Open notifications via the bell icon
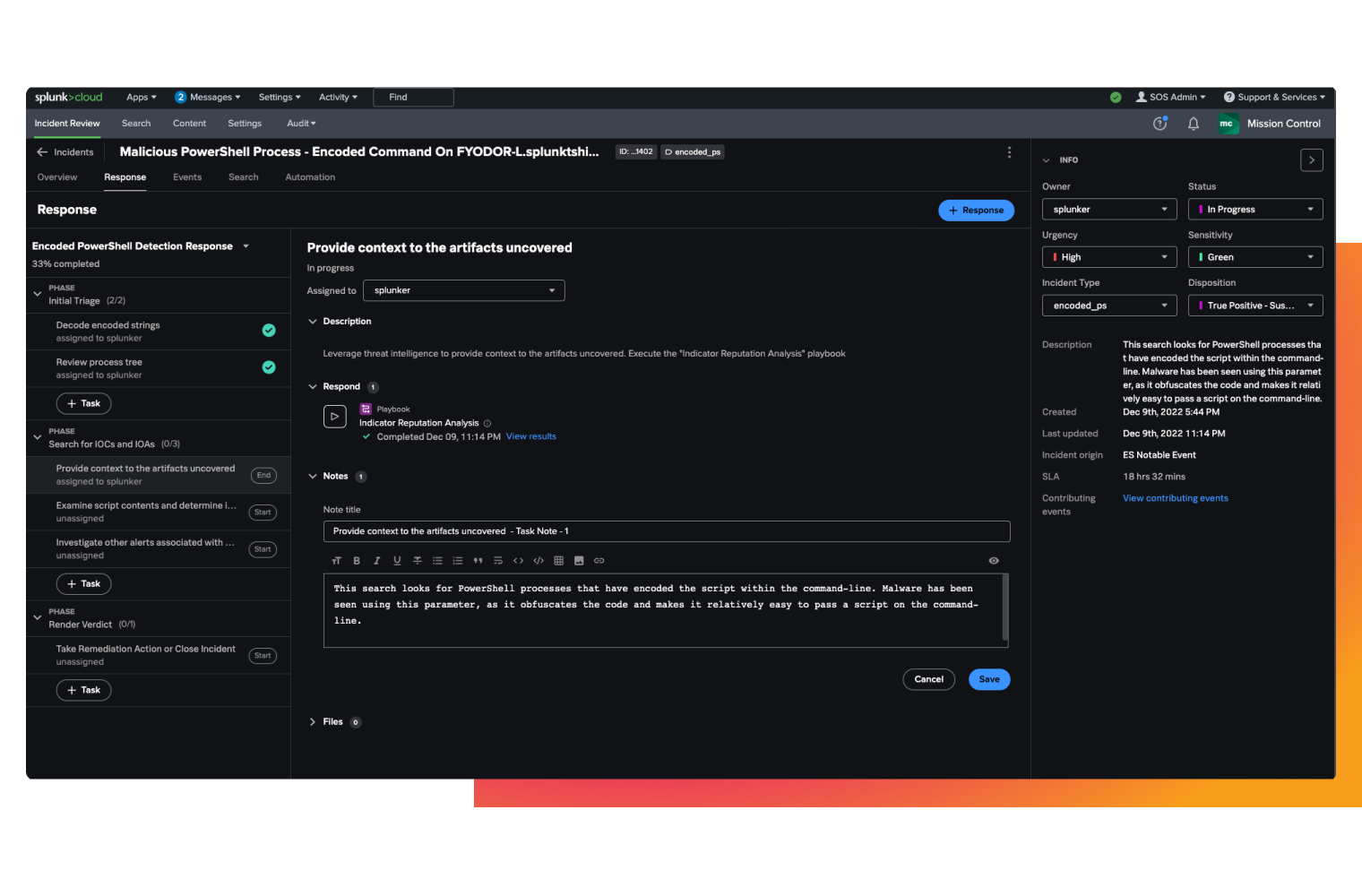Image resolution: width=1362 pixels, height=896 pixels. [x=1193, y=124]
